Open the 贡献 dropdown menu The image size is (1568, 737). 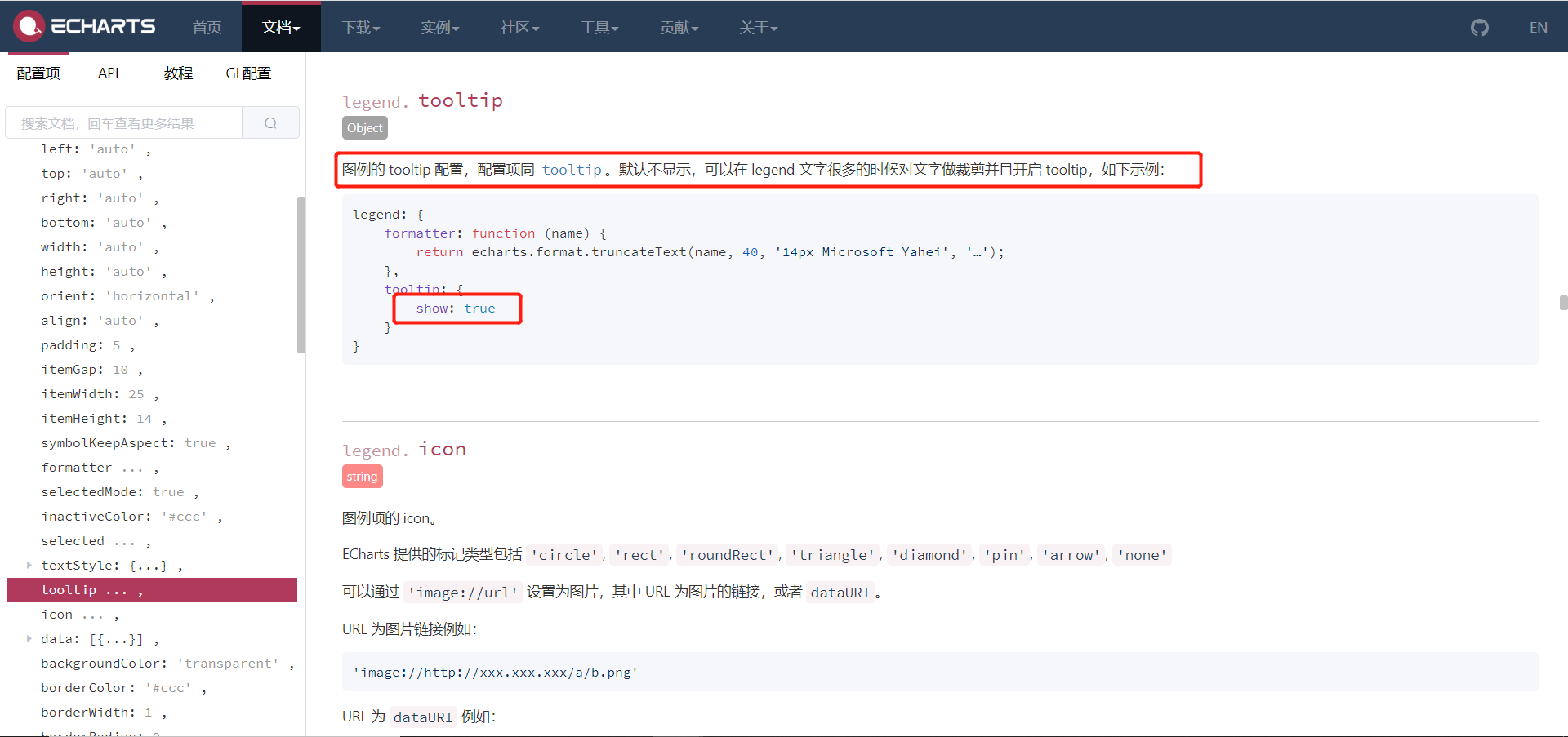679,28
